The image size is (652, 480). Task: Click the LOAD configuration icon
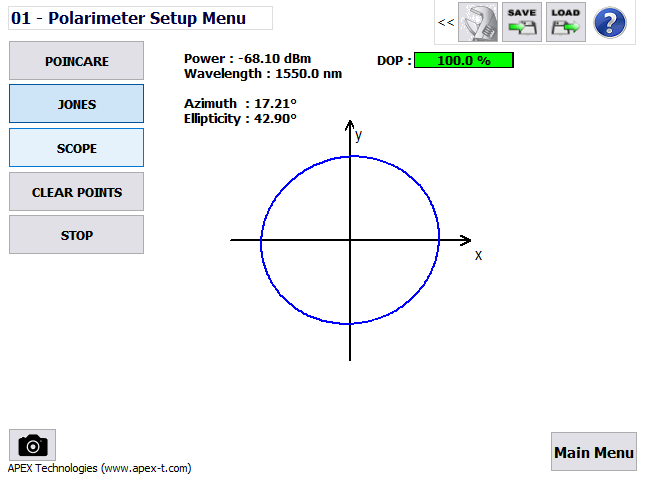point(566,22)
